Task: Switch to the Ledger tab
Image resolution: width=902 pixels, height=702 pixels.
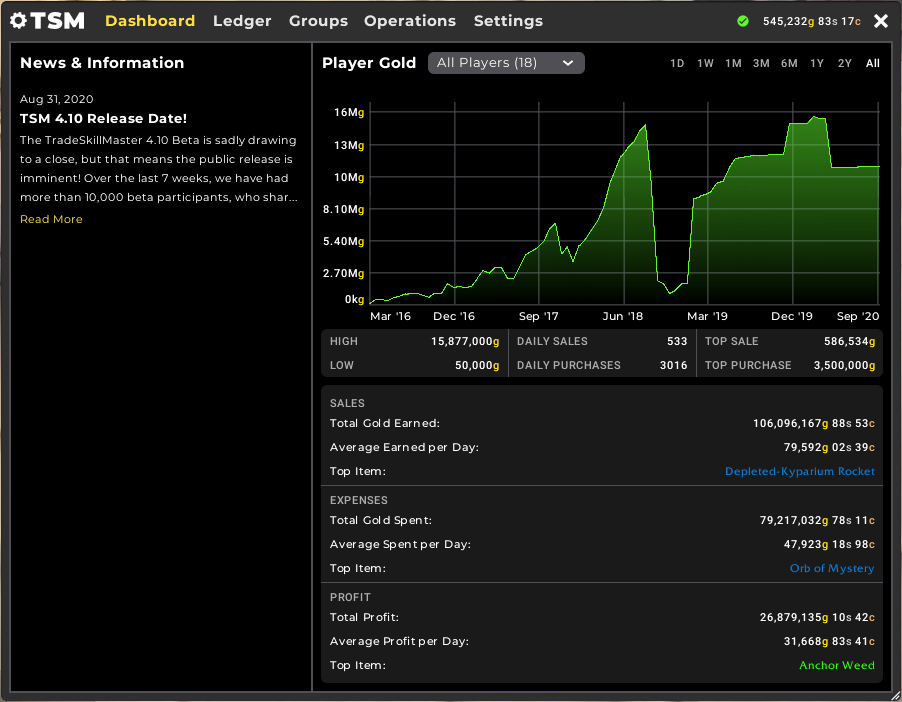Action: click(x=242, y=21)
